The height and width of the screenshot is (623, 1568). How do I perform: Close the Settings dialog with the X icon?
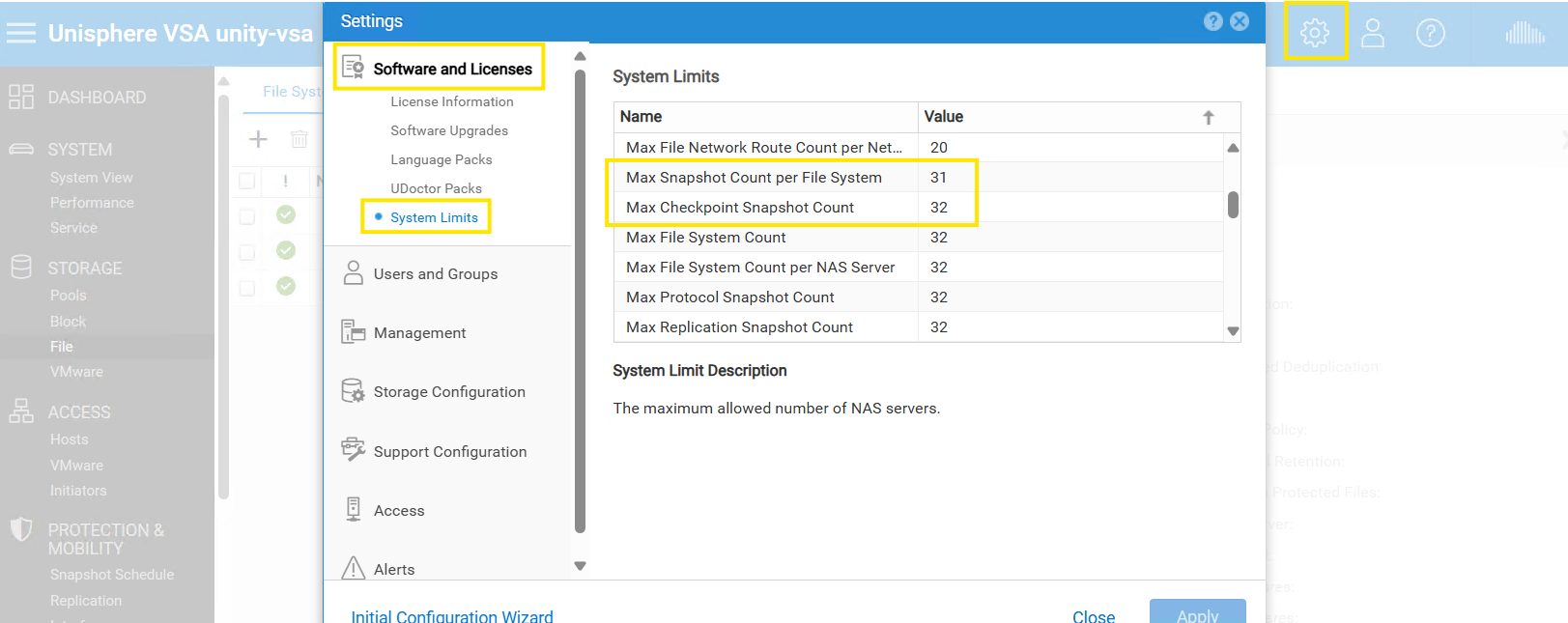point(1240,21)
